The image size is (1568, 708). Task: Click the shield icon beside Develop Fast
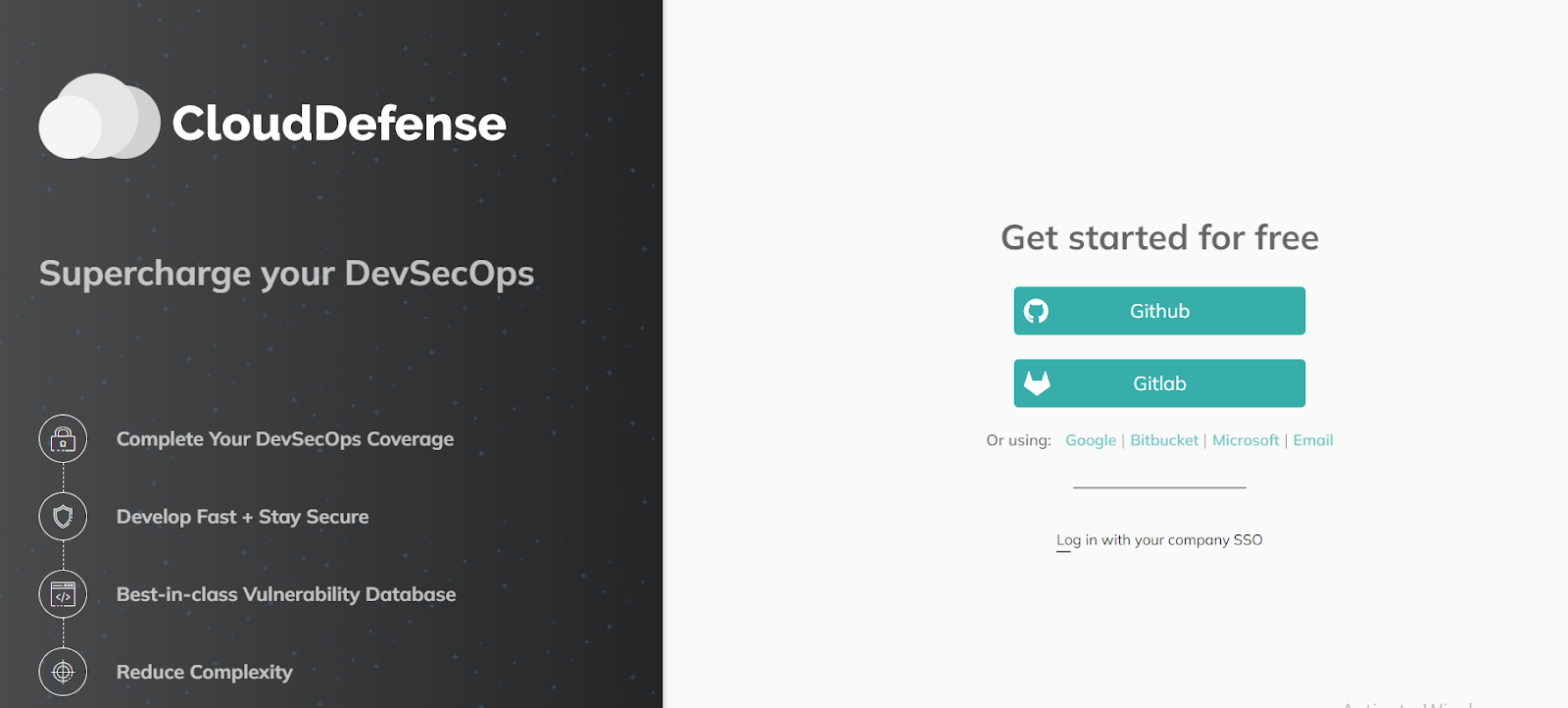pos(63,516)
